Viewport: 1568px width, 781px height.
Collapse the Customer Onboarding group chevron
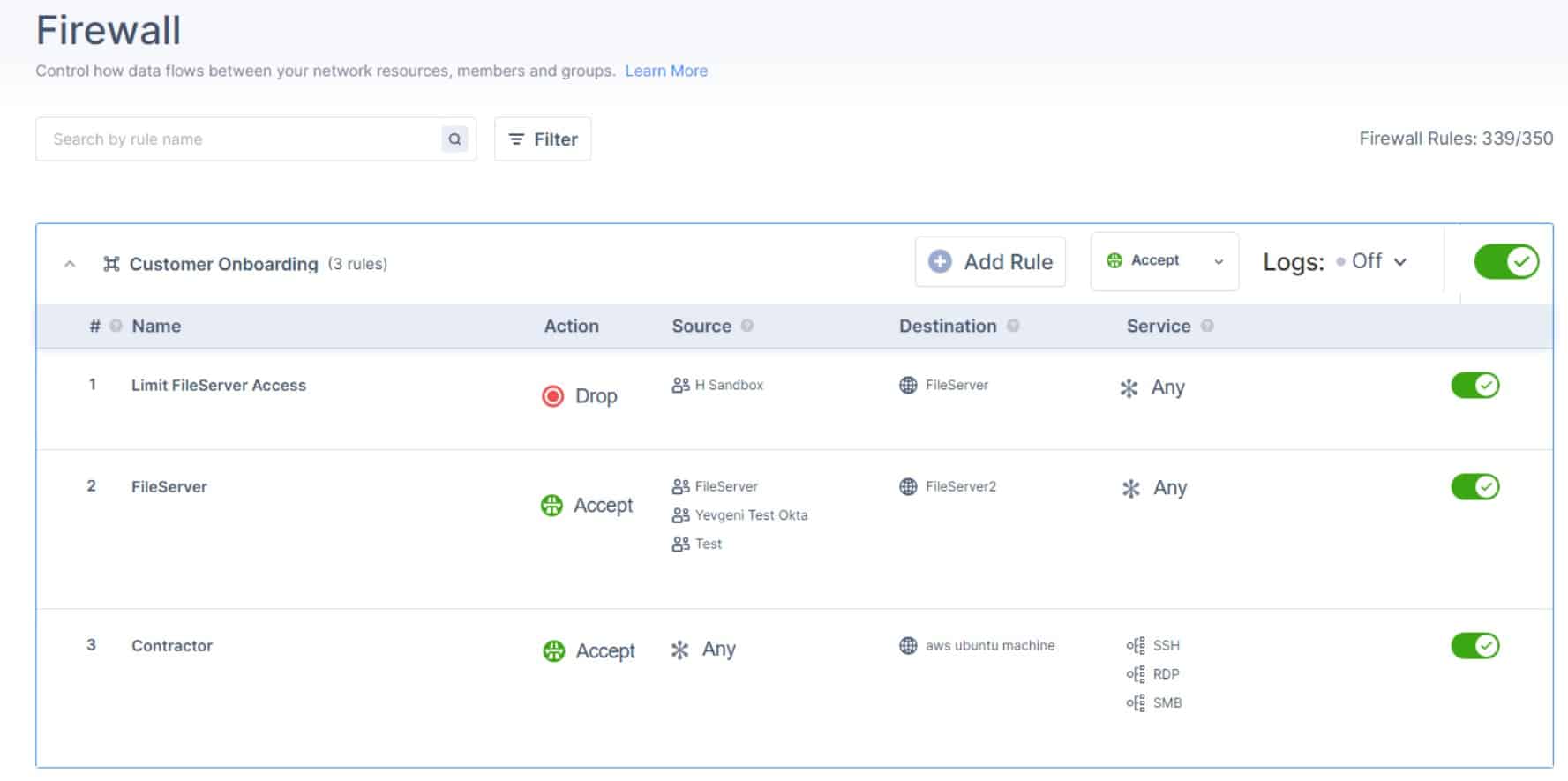70,264
